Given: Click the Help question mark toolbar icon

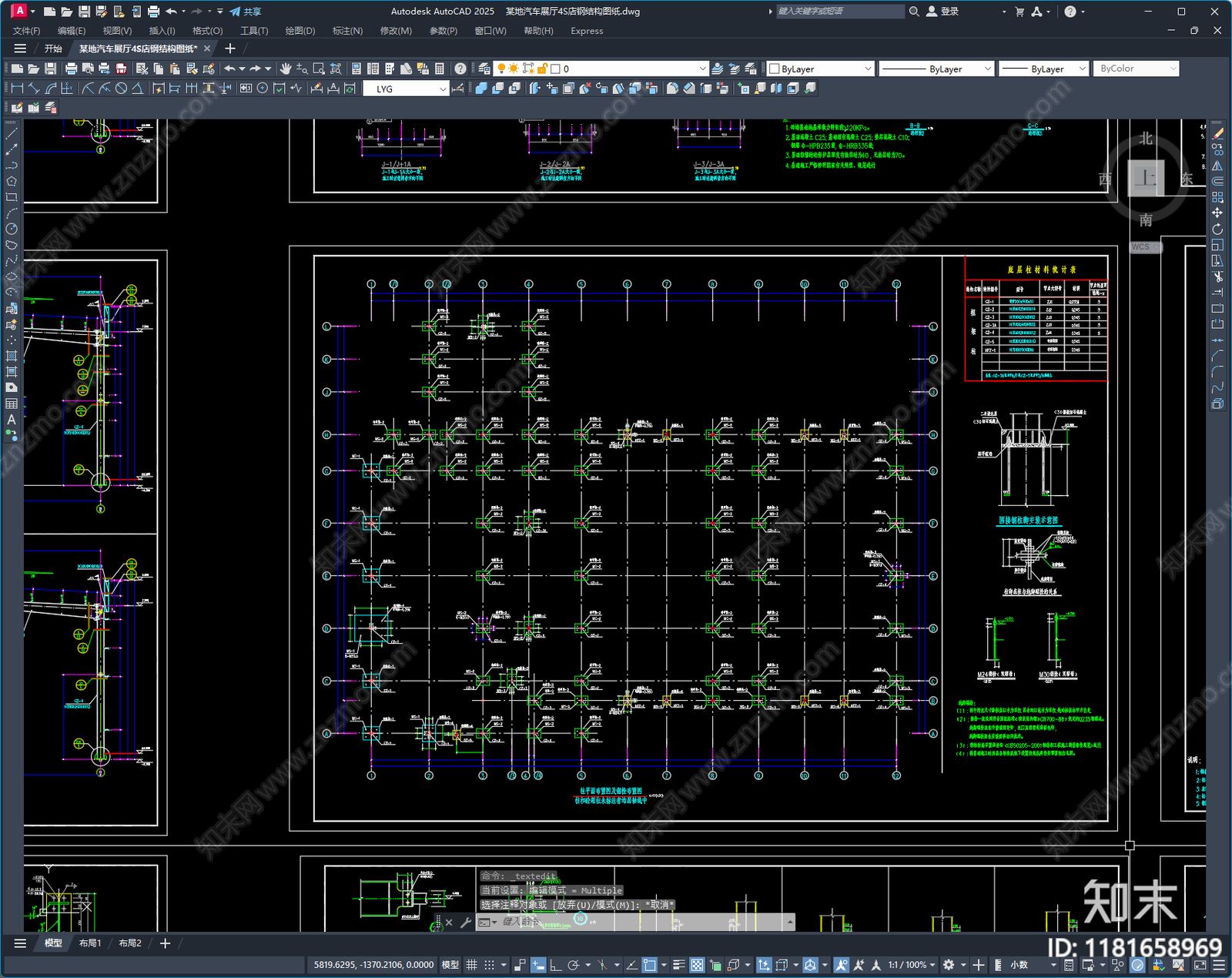Looking at the screenshot, I should (460, 69).
